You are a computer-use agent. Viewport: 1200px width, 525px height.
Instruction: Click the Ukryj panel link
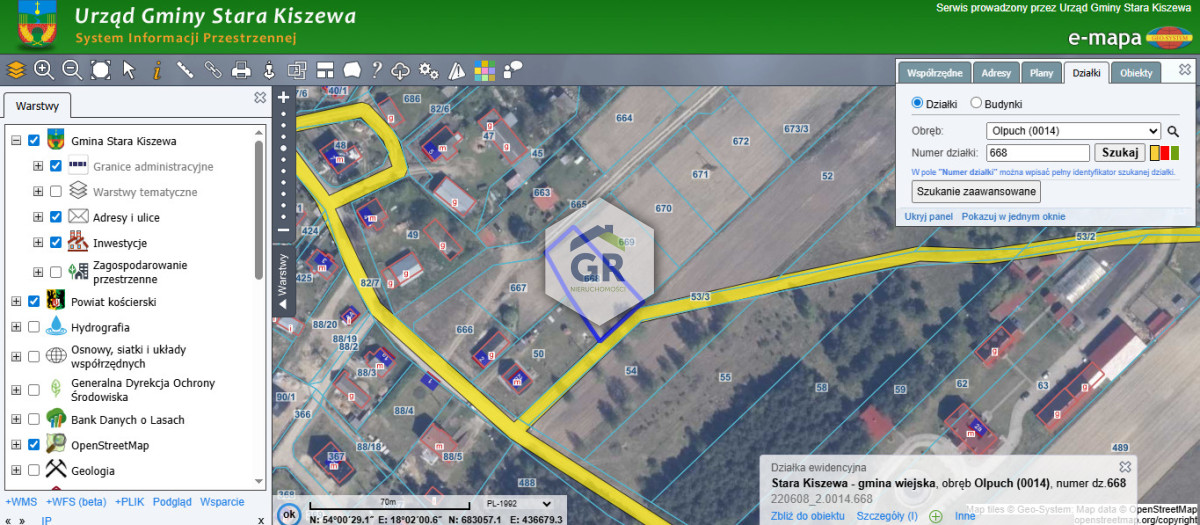pyautogui.click(x=928, y=216)
